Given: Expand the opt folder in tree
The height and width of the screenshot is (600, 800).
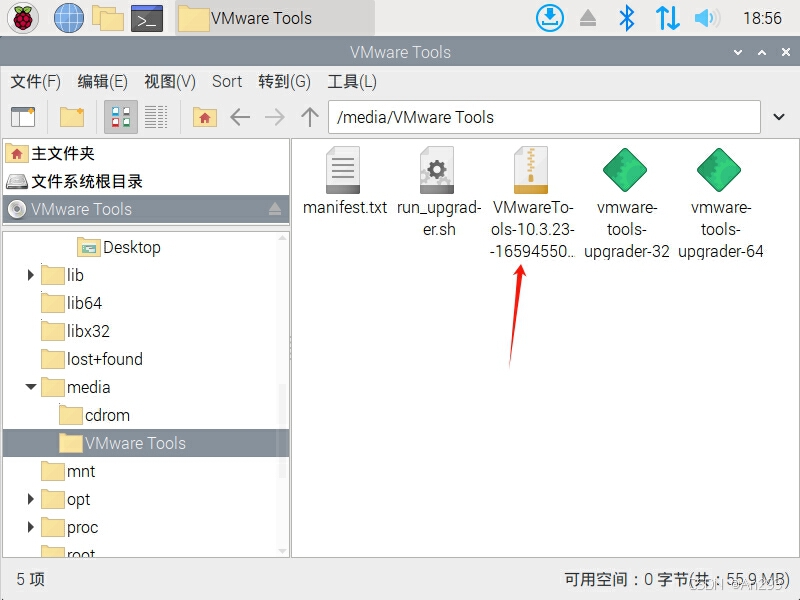Looking at the screenshot, I should point(31,499).
